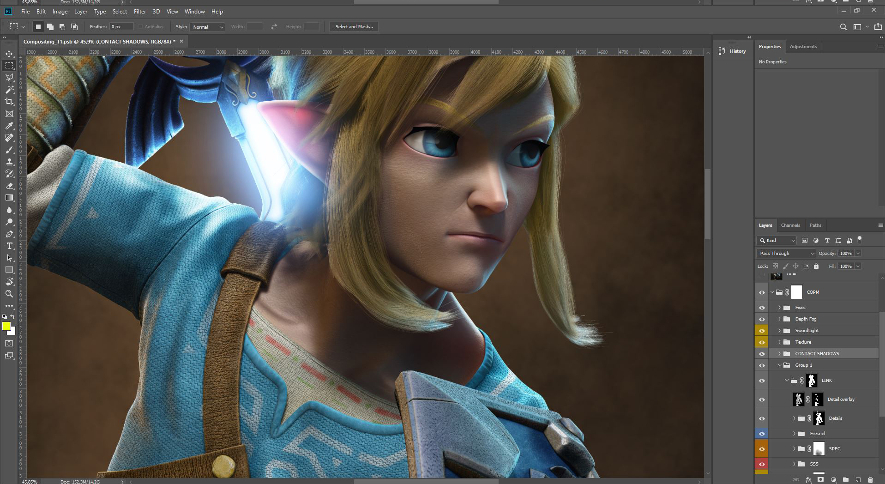This screenshot has height=484, width=885.
Task: Select the Healing Brush tool
Action: point(9,138)
